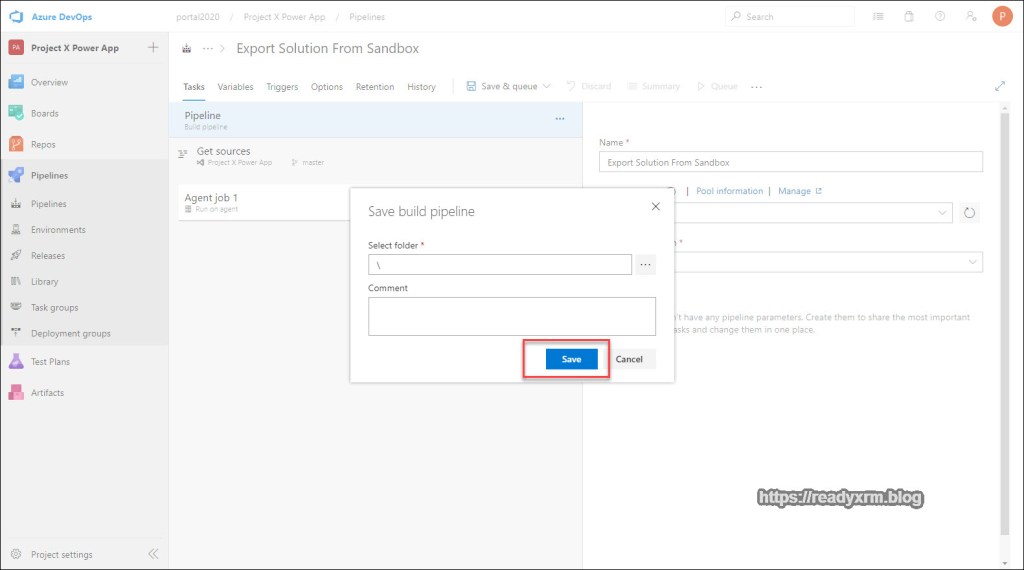The height and width of the screenshot is (570, 1024).
Task: Click the Select folder input field
Action: pos(500,265)
